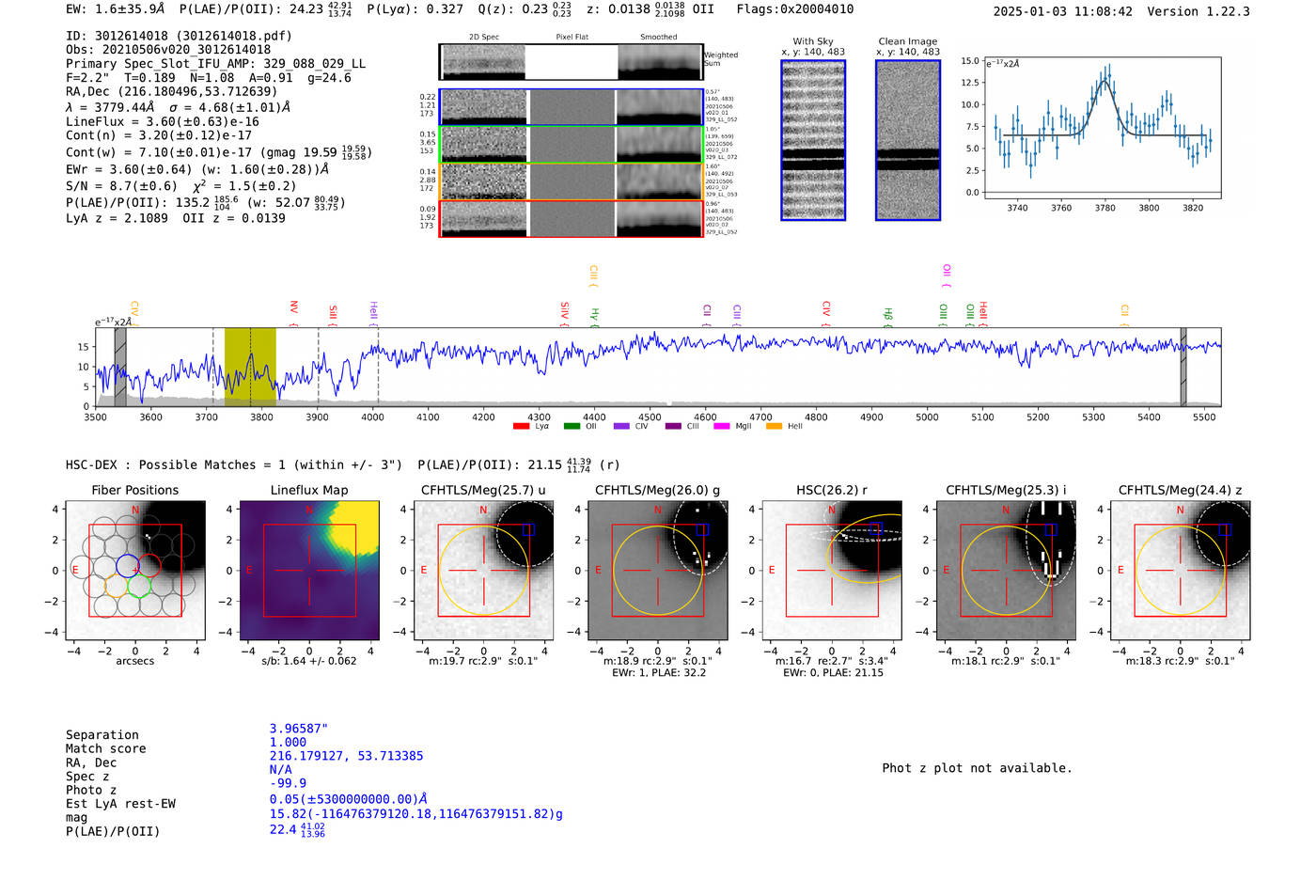The width and height of the screenshot is (1316, 896).
Task: Click the orange HeII legend swatch
Action: (774, 426)
